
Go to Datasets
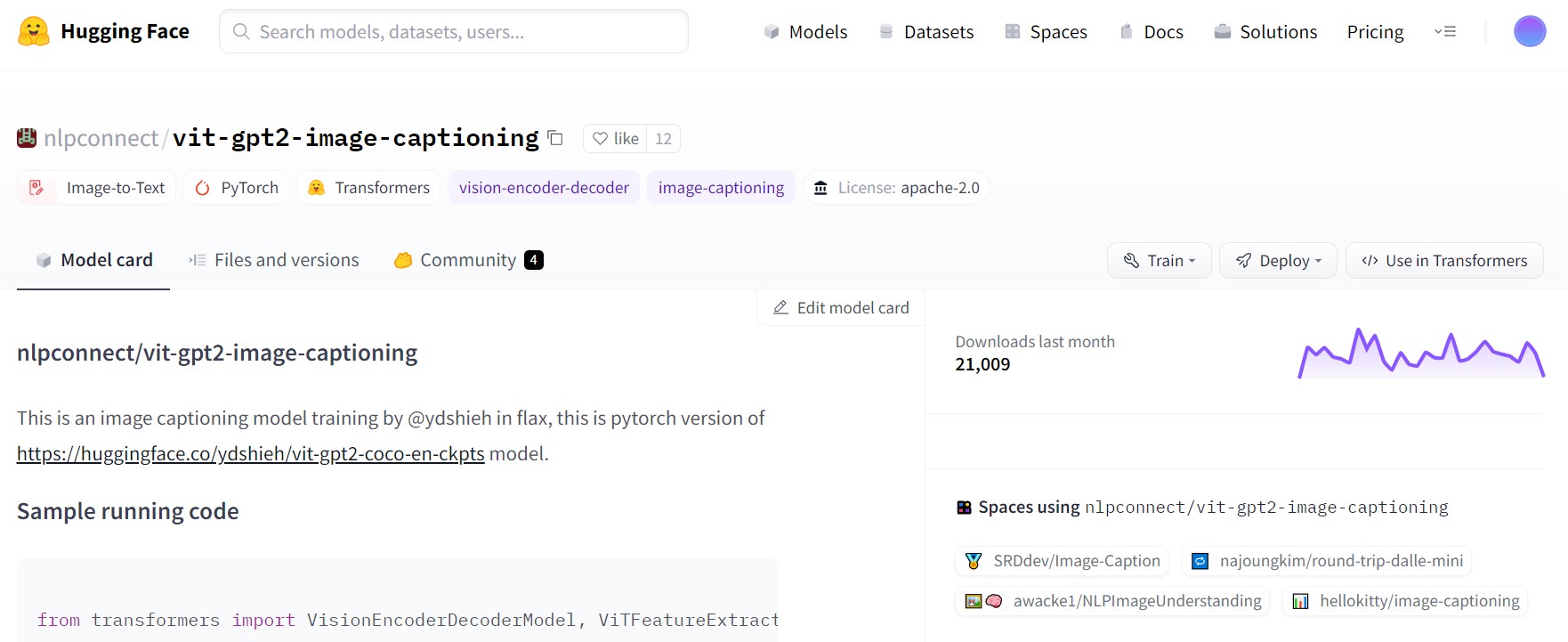click(926, 32)
